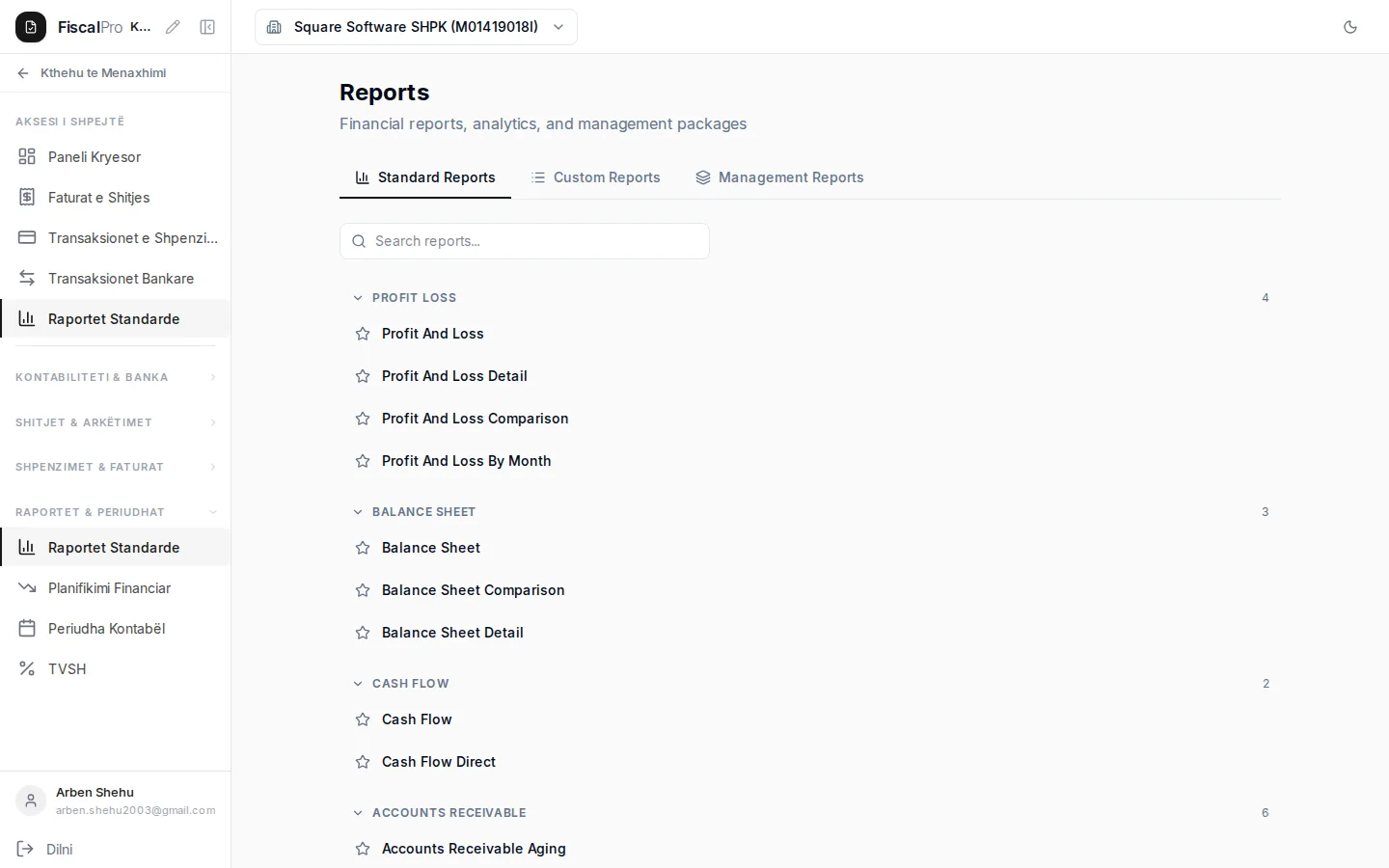Favorite the Profit And Loss report star
The image size is (1389, 868).
point(363,334)
